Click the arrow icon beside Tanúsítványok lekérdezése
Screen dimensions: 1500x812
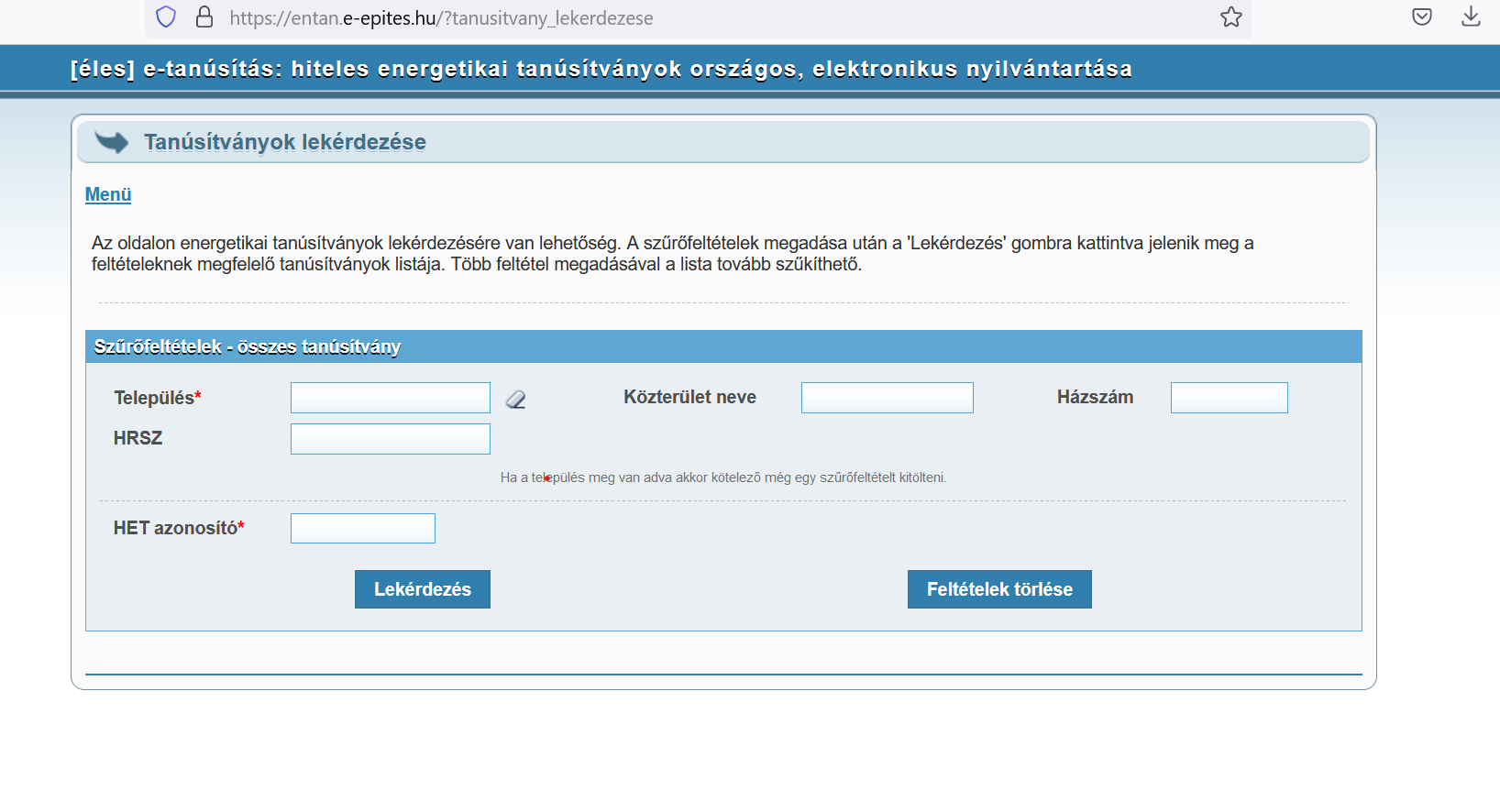112,142
